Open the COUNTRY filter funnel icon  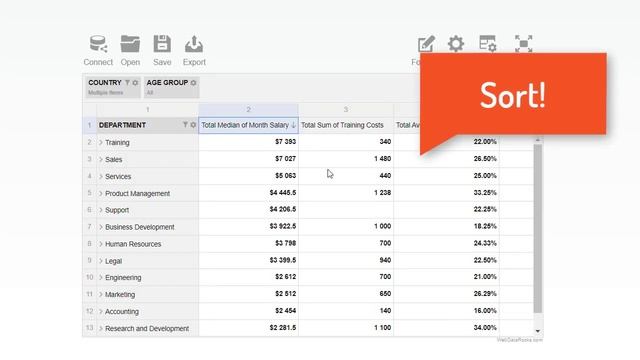click(127, 83)
